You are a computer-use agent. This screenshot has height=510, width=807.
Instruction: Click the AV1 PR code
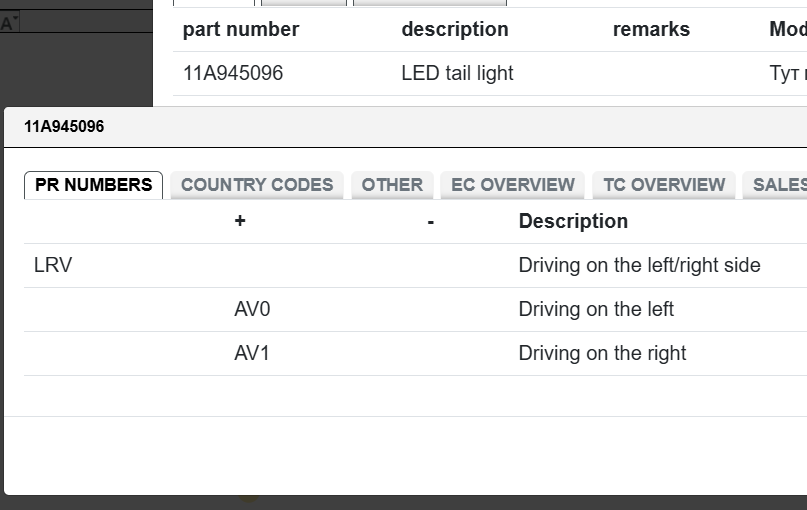pos(252,353)
